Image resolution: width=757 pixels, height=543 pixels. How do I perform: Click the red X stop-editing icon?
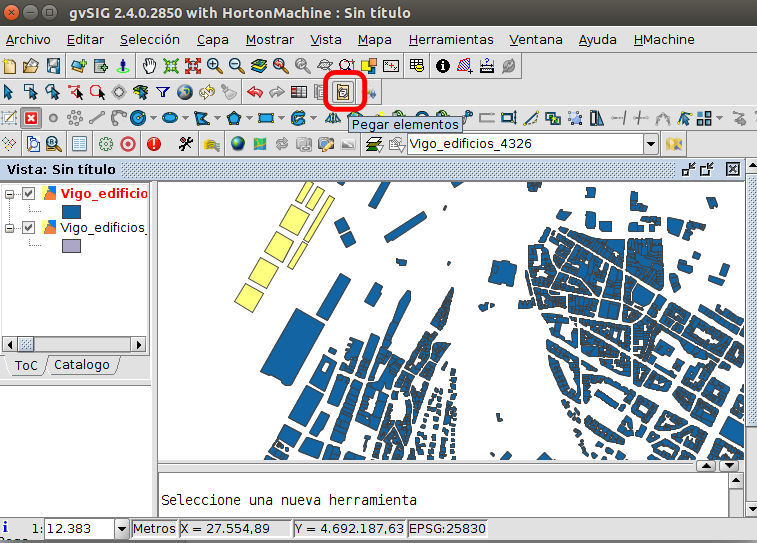point(31,118)
